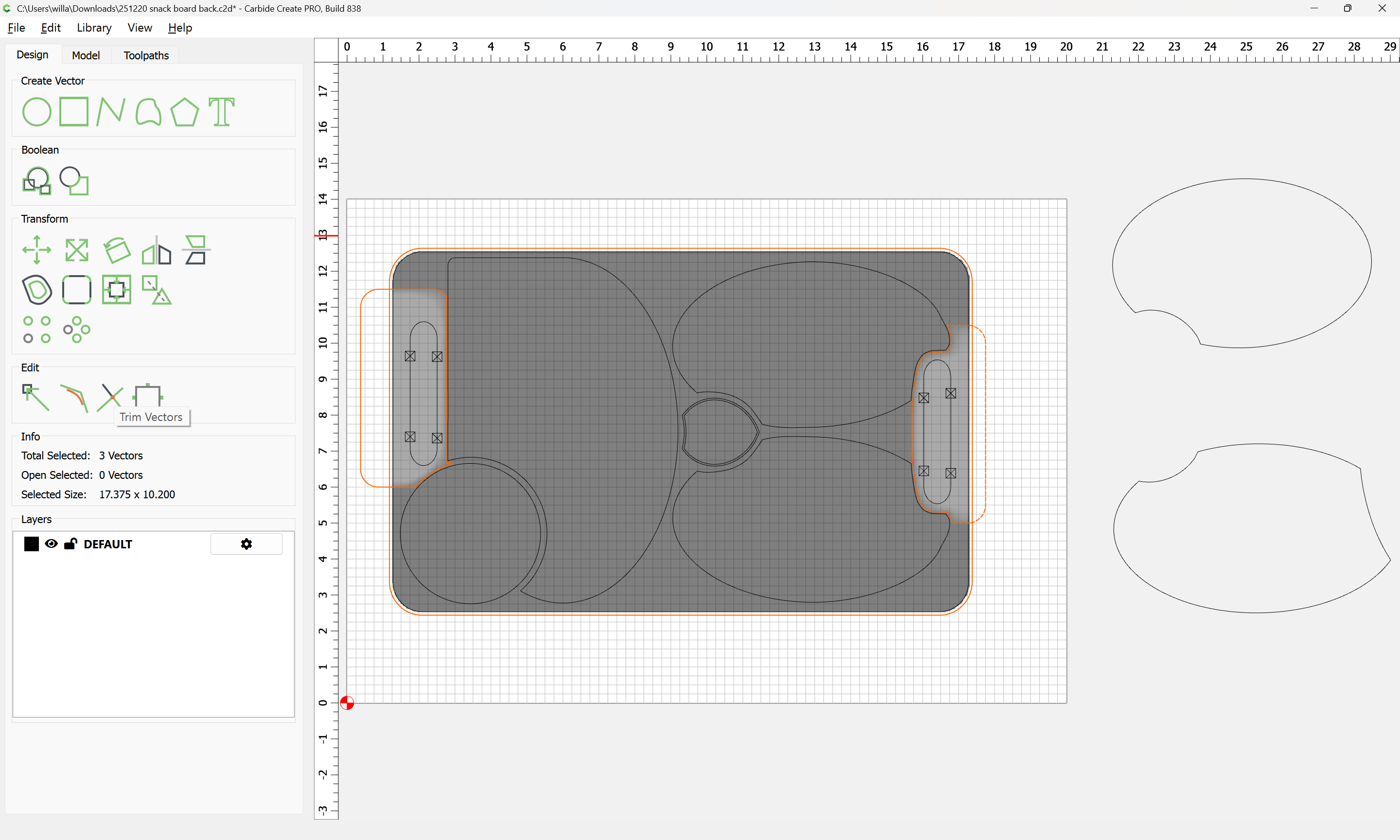Choose the Polyline vector tool
The width and height of the screenshot is (1400, 840).
[x=110, y=111]
